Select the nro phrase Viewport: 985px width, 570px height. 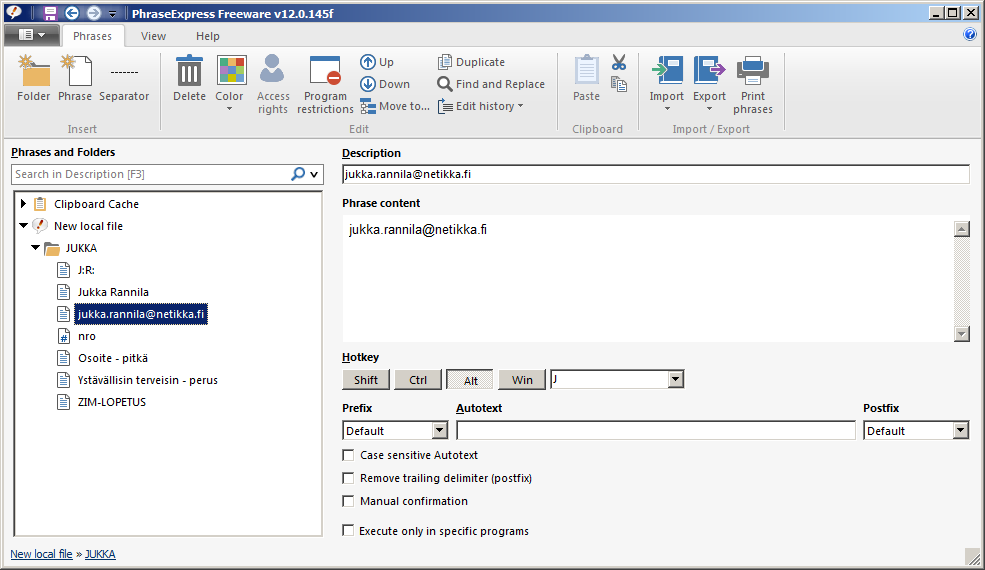coord(87,336)
